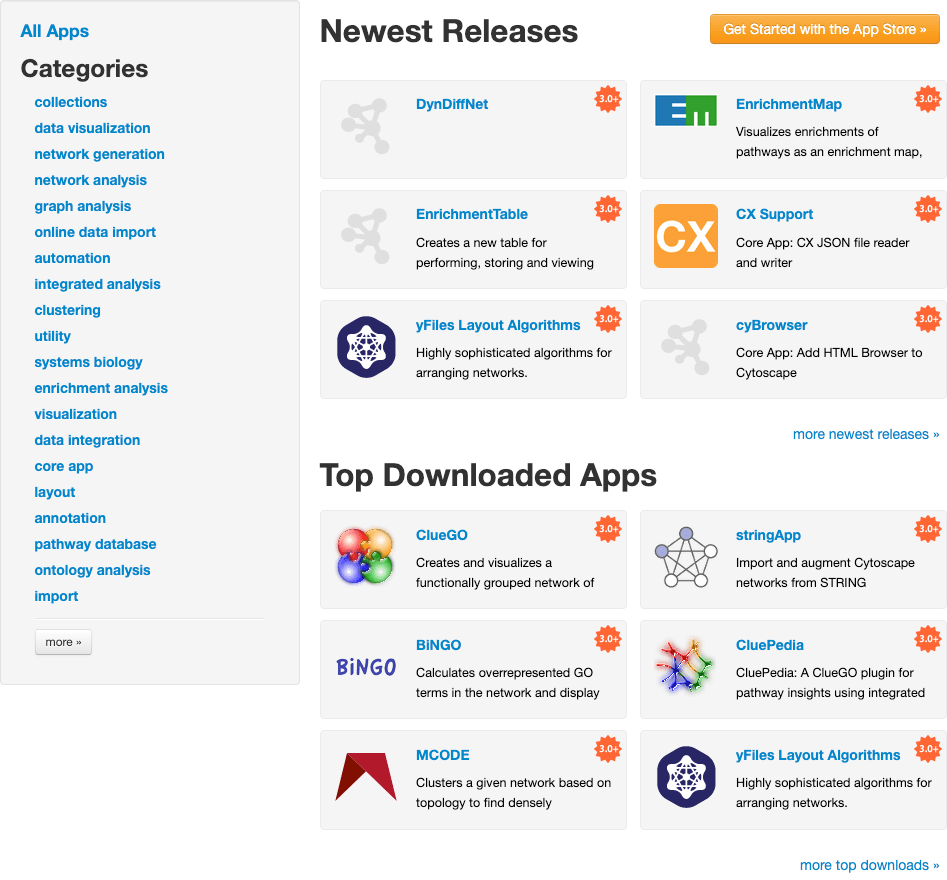Click the 3.0+ badge on stringApp card
This screenshot has width=947, height=880.
[x=928, y=529]
